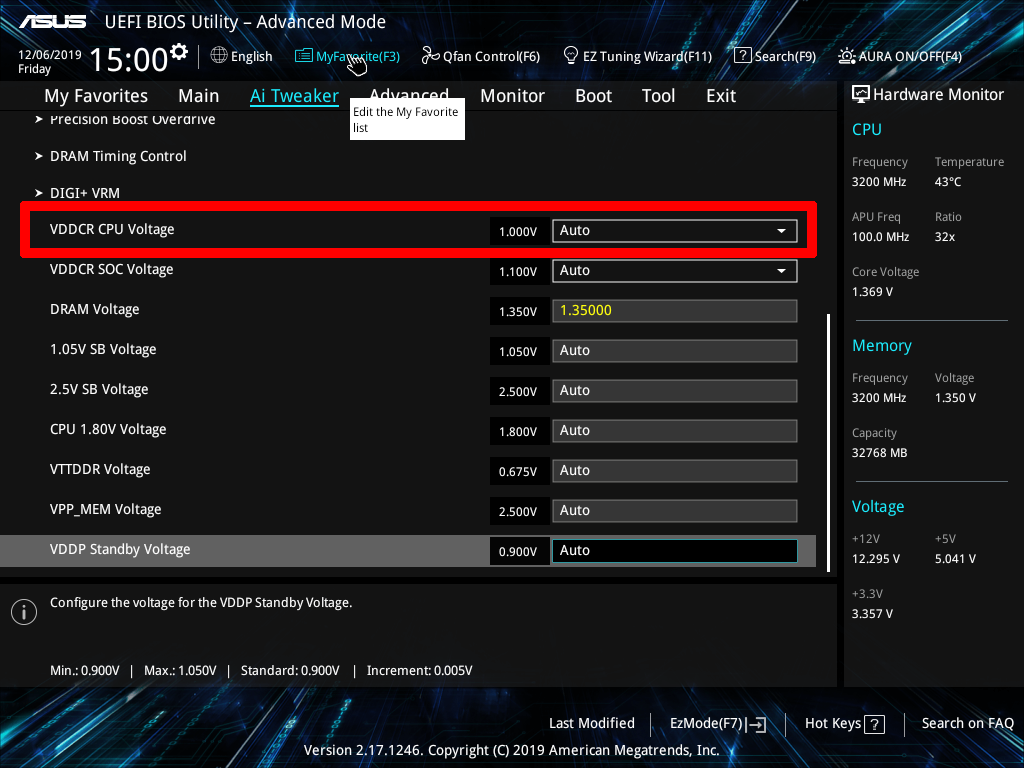Click the 43°C temperature reading
This screenshot has width=1024, height=768.
click(948, 182)
